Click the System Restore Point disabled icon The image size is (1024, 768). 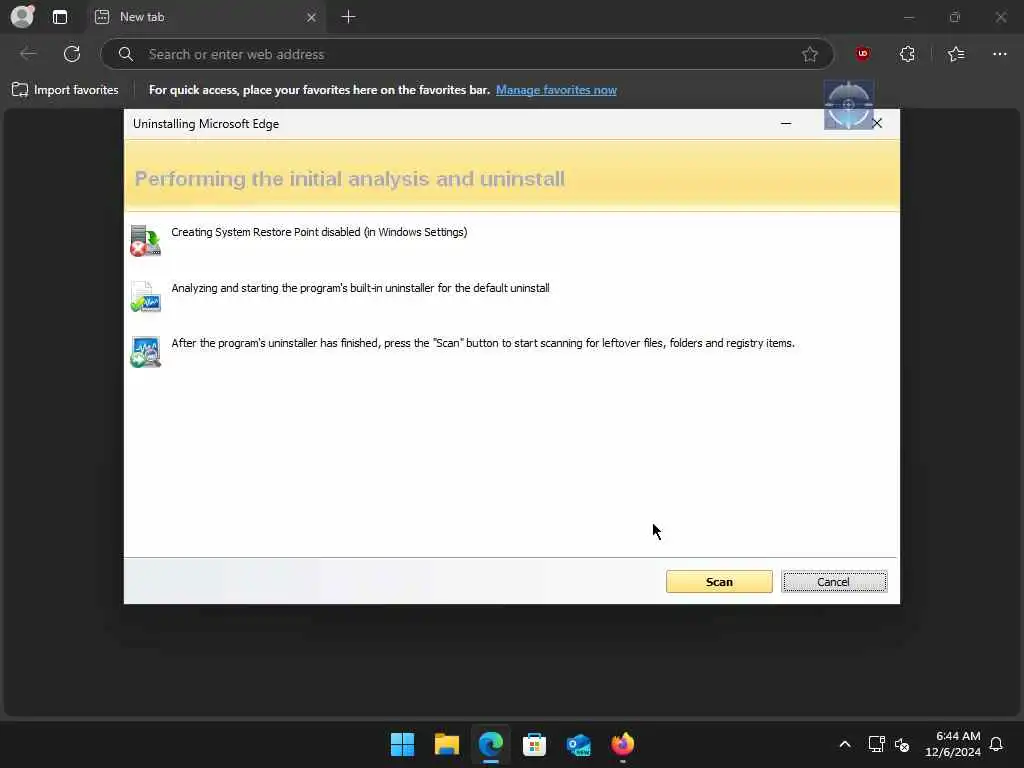(x=145, y=241)
